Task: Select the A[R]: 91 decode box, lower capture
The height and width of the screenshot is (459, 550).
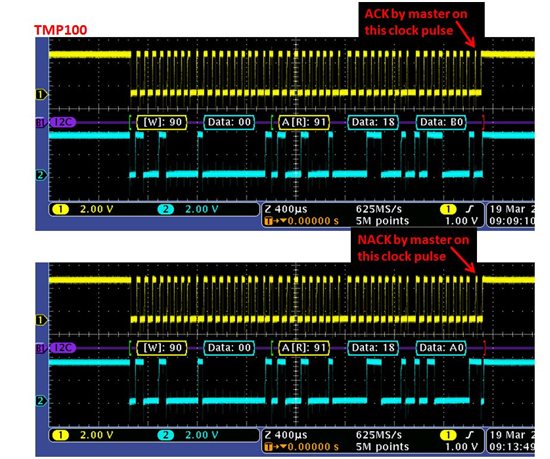Action: click(304, 348)
